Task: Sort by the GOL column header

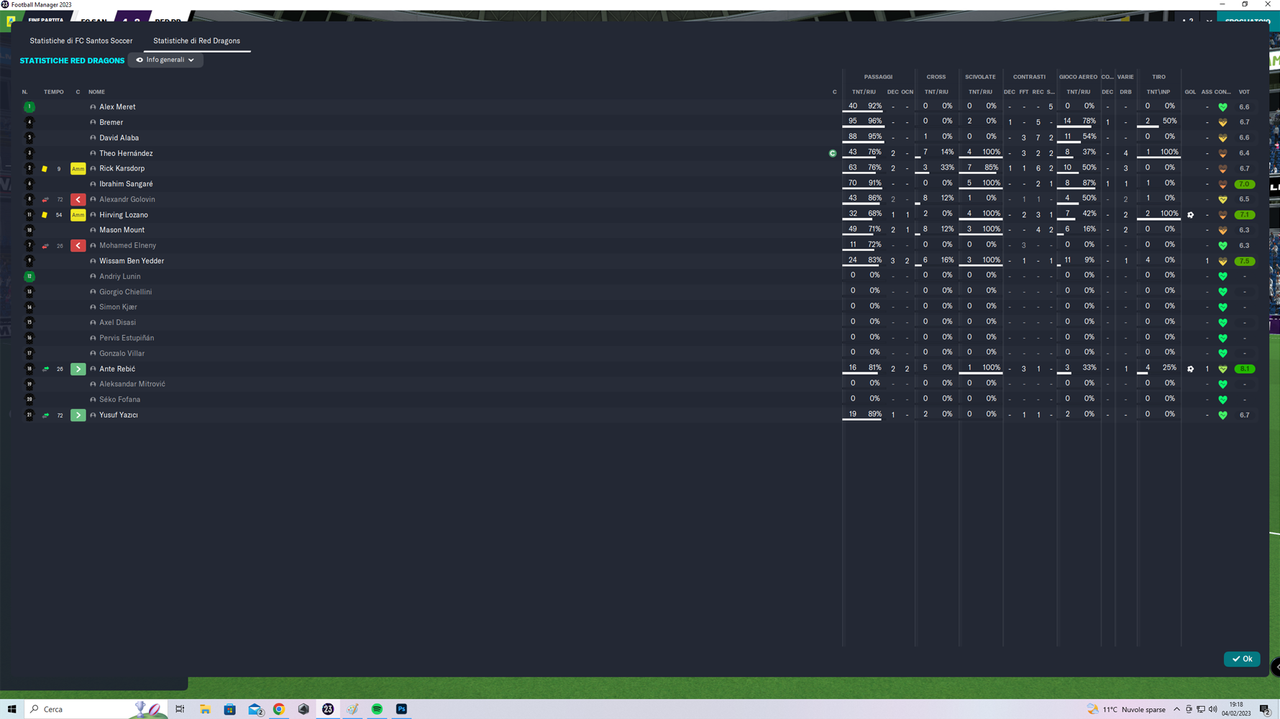Action: coord(1190,92)
